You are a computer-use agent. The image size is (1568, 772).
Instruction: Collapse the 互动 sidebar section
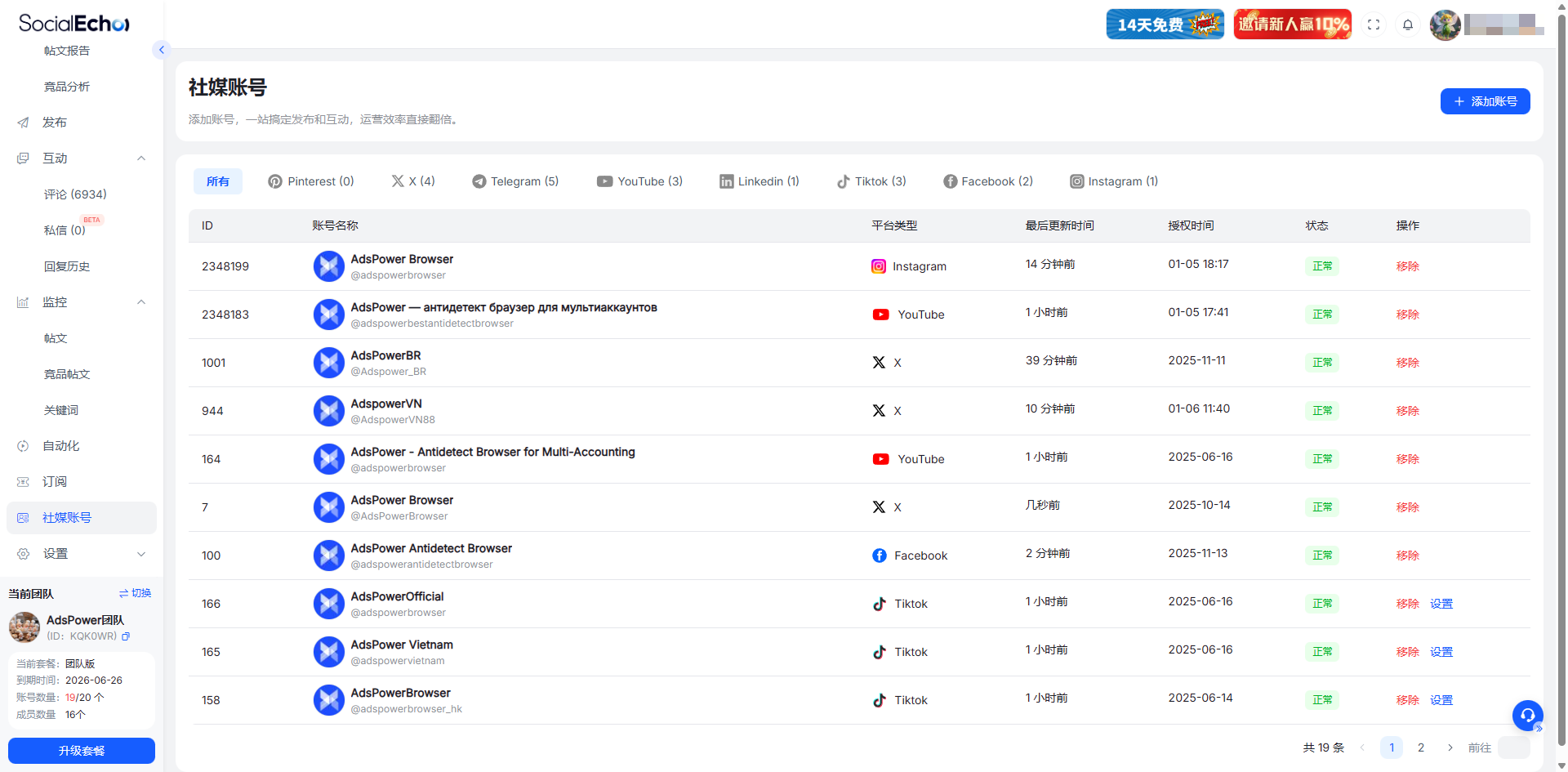pos(141,158)
